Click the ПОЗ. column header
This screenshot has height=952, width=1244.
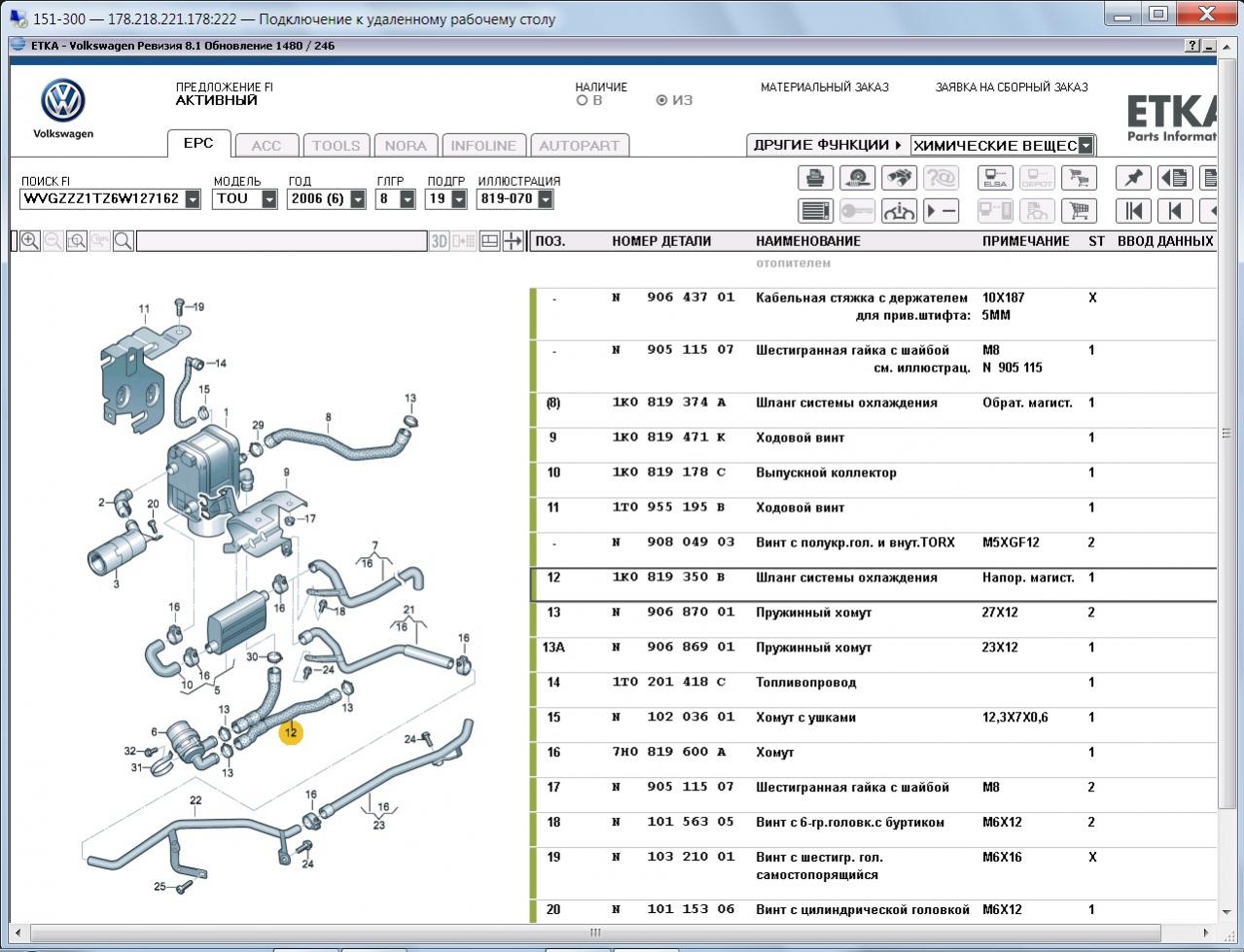coord(550,241)
